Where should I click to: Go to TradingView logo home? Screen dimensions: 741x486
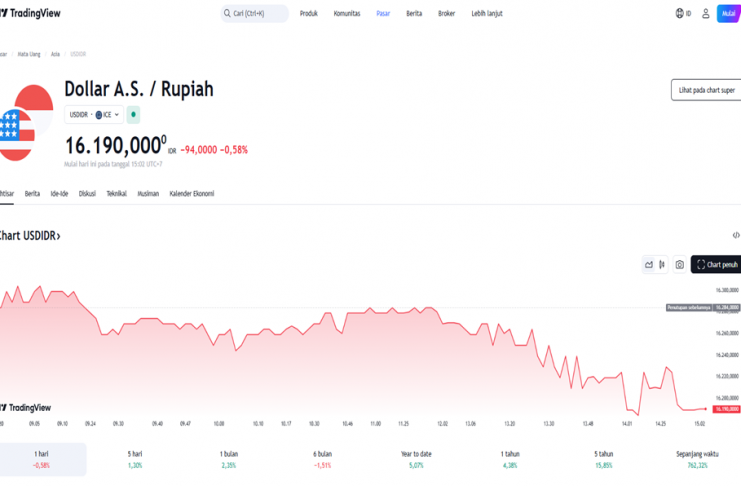(x=37, y=13)
